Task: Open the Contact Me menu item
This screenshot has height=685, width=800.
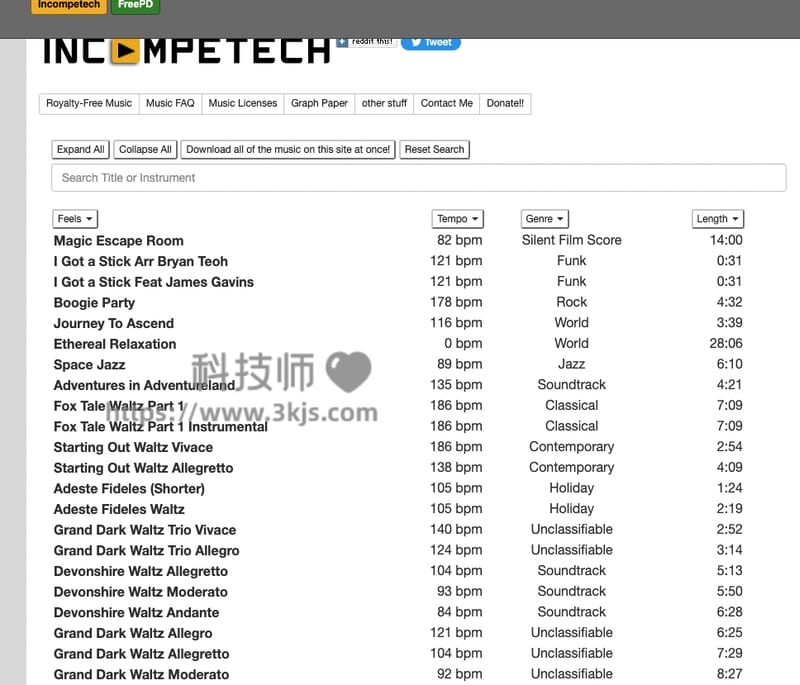Action: point(446,104)
